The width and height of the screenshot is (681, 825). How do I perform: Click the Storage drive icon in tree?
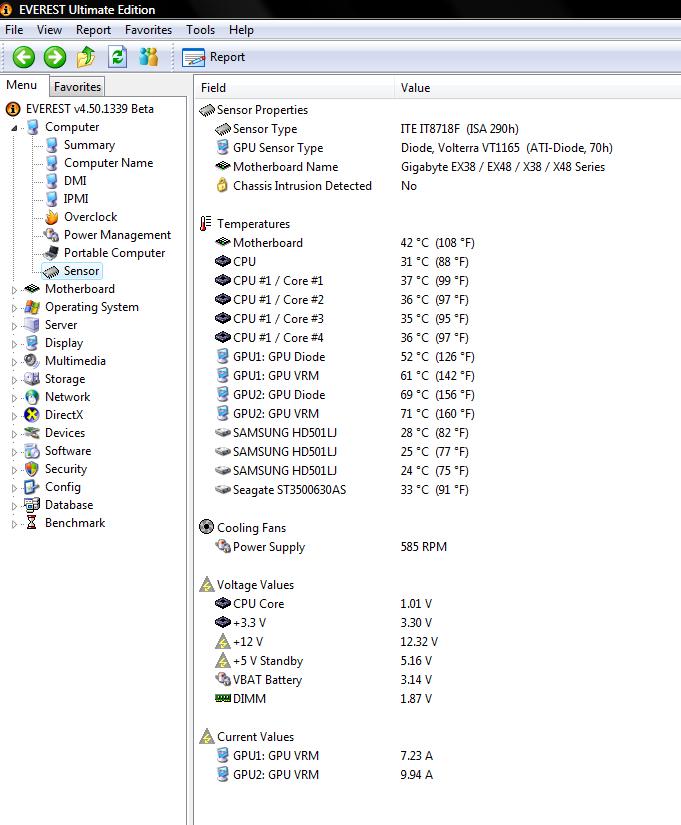(x=32, y=379)
